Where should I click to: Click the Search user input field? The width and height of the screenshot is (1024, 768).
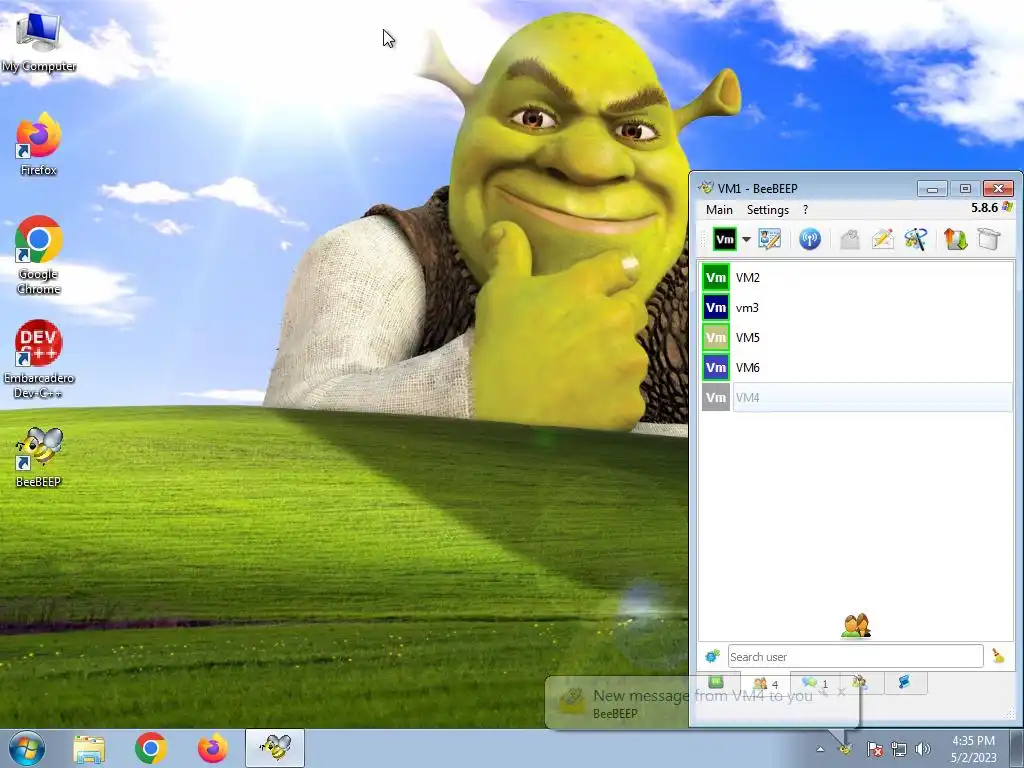click(x=856, y=656)
